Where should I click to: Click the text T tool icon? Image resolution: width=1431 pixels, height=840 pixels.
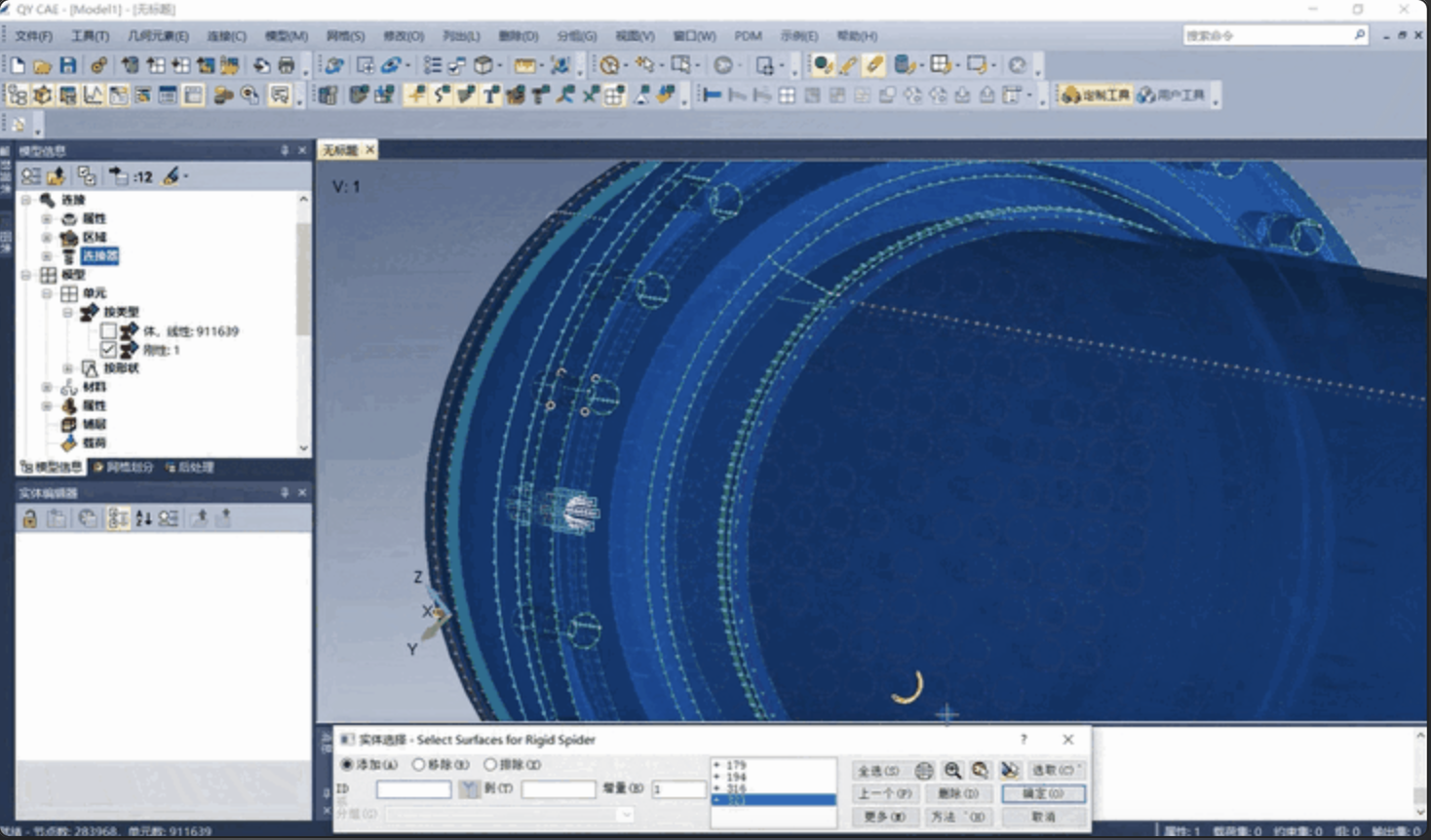[490, 95]
